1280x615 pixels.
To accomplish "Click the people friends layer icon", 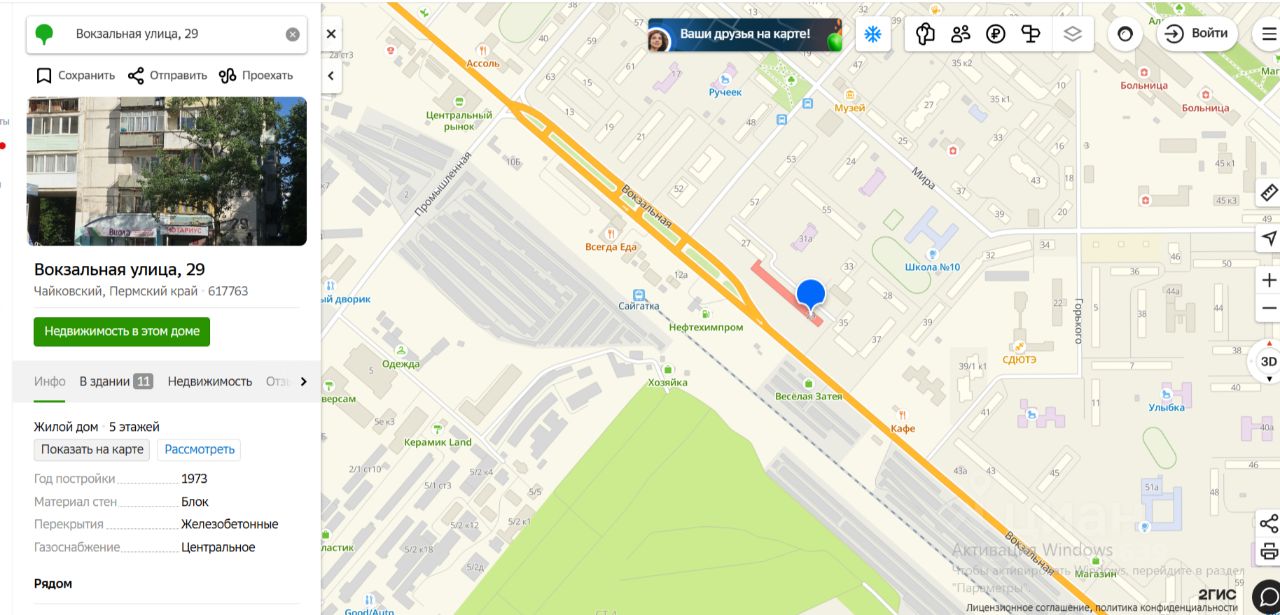I will (x=961, y=34).
